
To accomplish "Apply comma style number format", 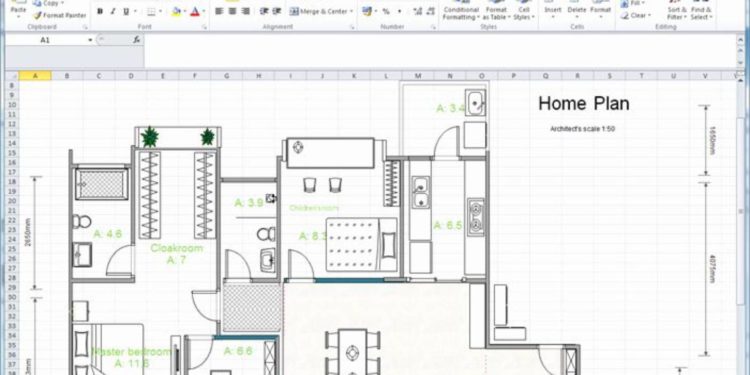I will coord(399,11).
